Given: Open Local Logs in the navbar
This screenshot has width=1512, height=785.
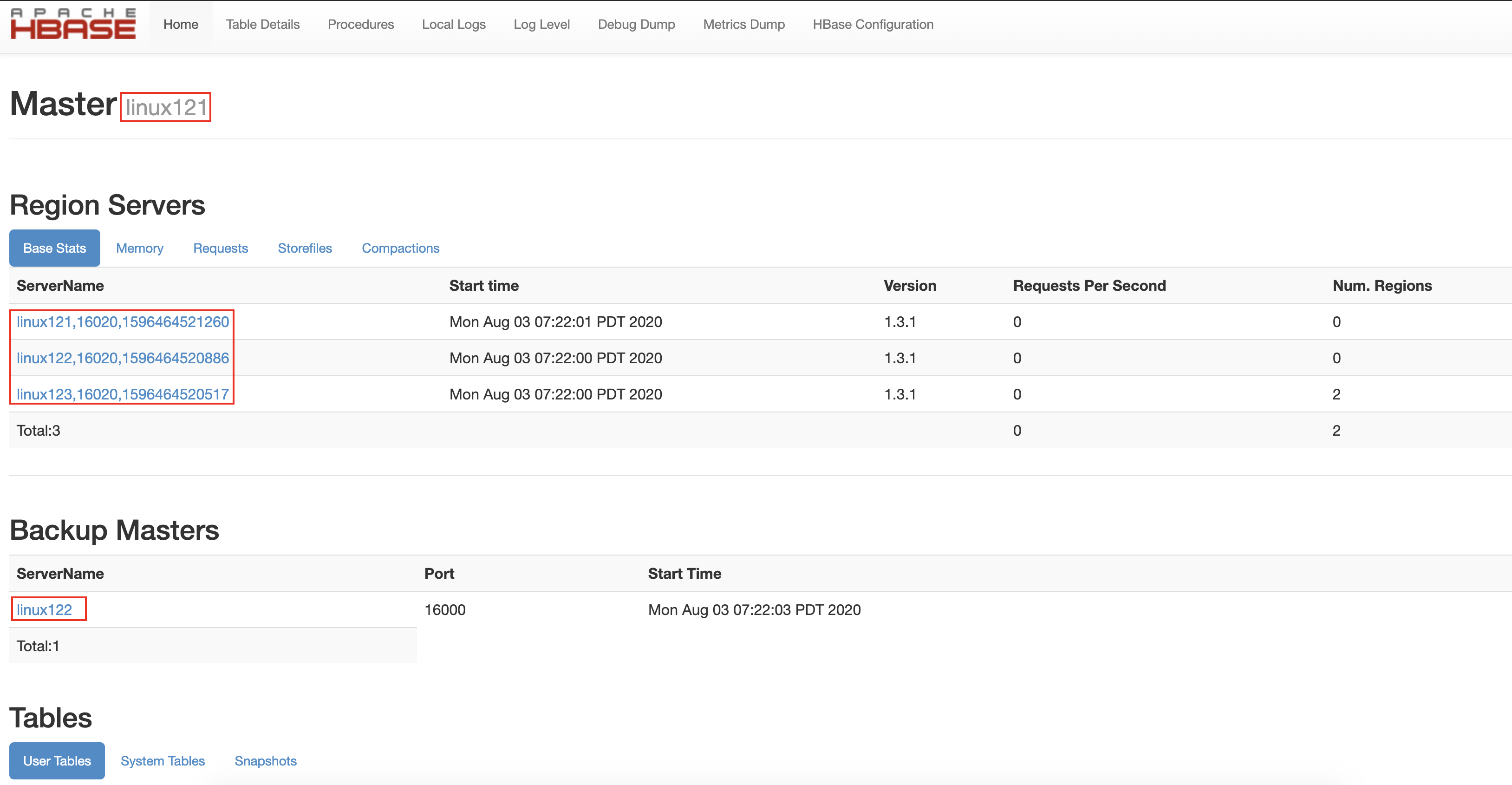Looking at the screenshot, I should tap(454, 24).
